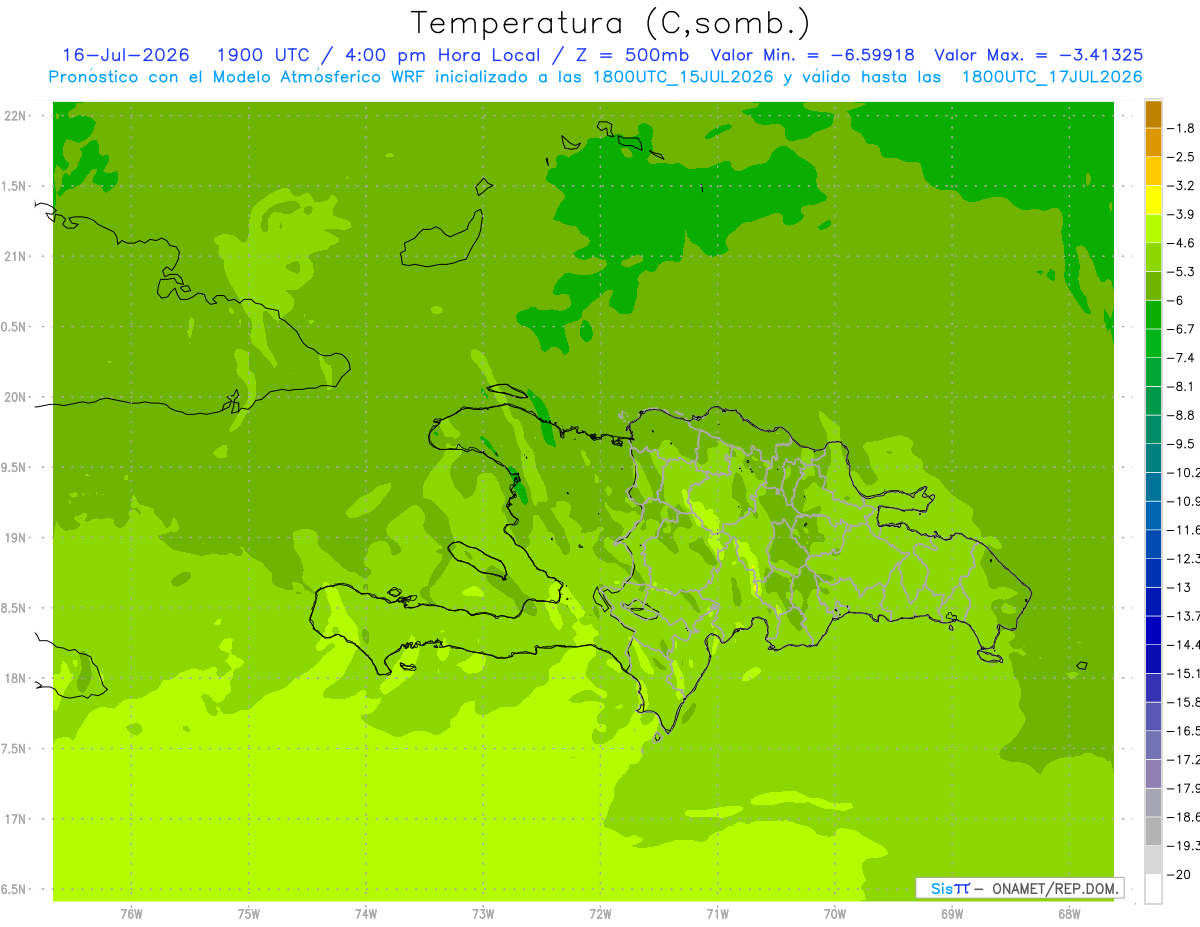This screenshot has height=927, width=1200.
Task: Click the 'ONAMET/REP.DOM.' credit label
Action: point(1058,888)
